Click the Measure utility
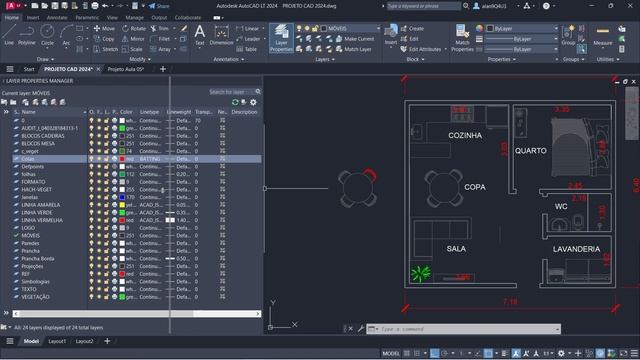 [602, 35]
